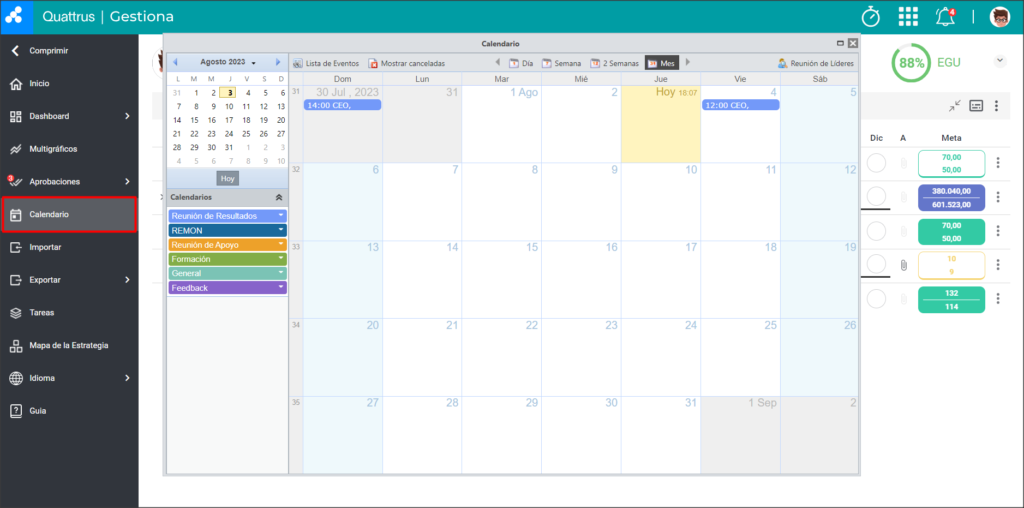Collapse the Calendarios panel
The image size is (1024, 508).
pyautogui.click(x=279, y=197)
